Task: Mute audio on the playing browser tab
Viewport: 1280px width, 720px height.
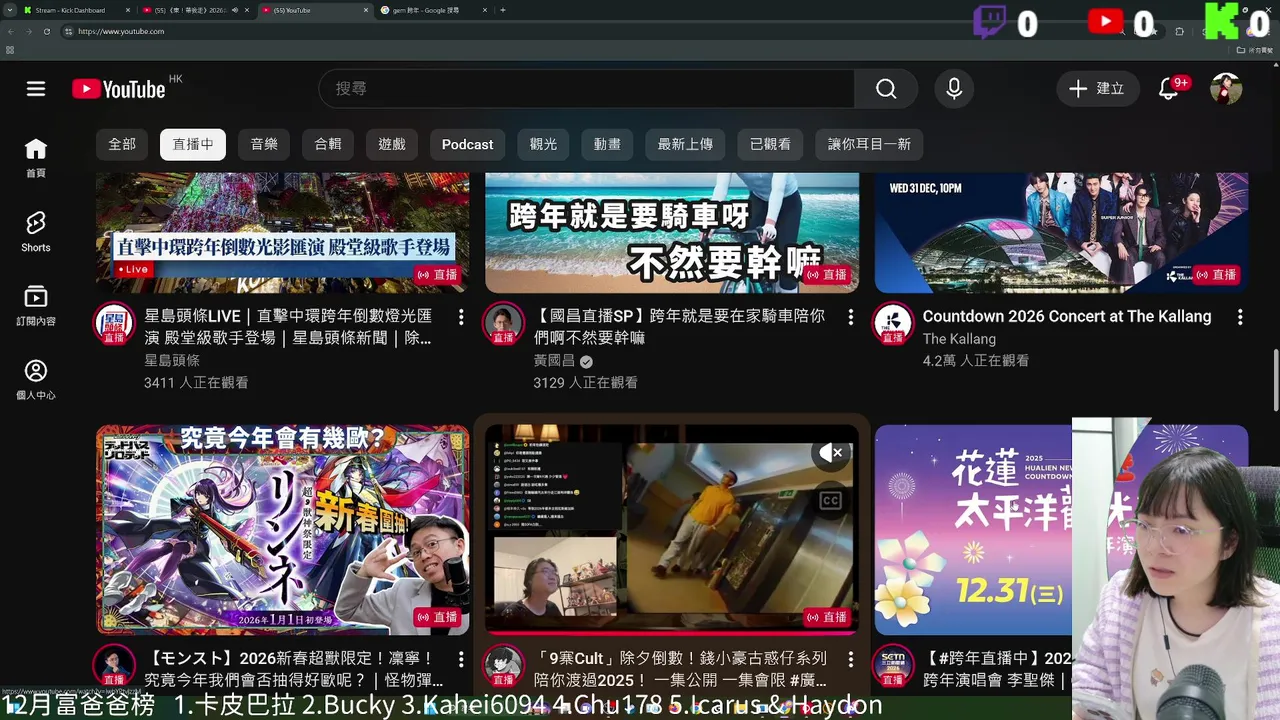Action: click(234, 10)
